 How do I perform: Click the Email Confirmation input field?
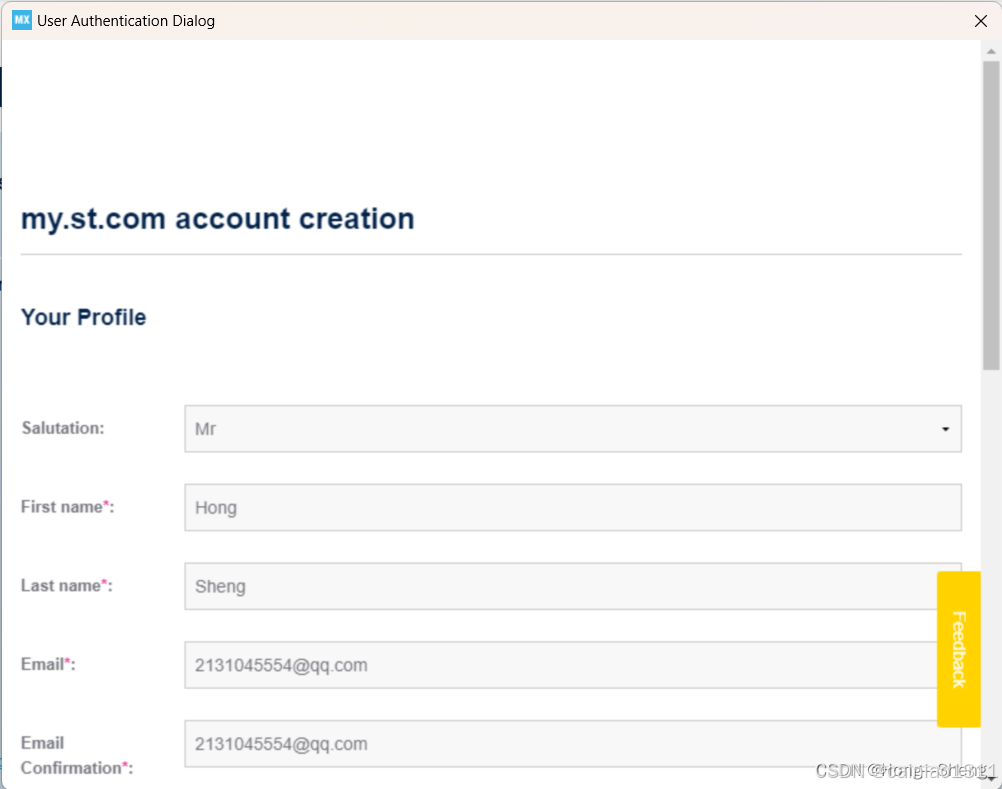click(573, 744)
